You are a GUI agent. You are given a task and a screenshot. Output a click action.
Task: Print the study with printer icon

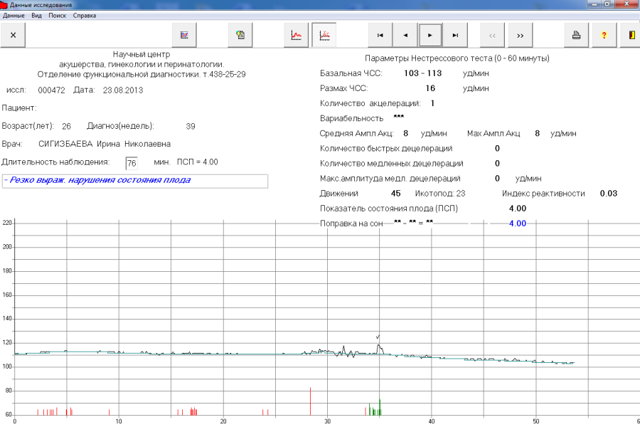(x=576, y=35)
